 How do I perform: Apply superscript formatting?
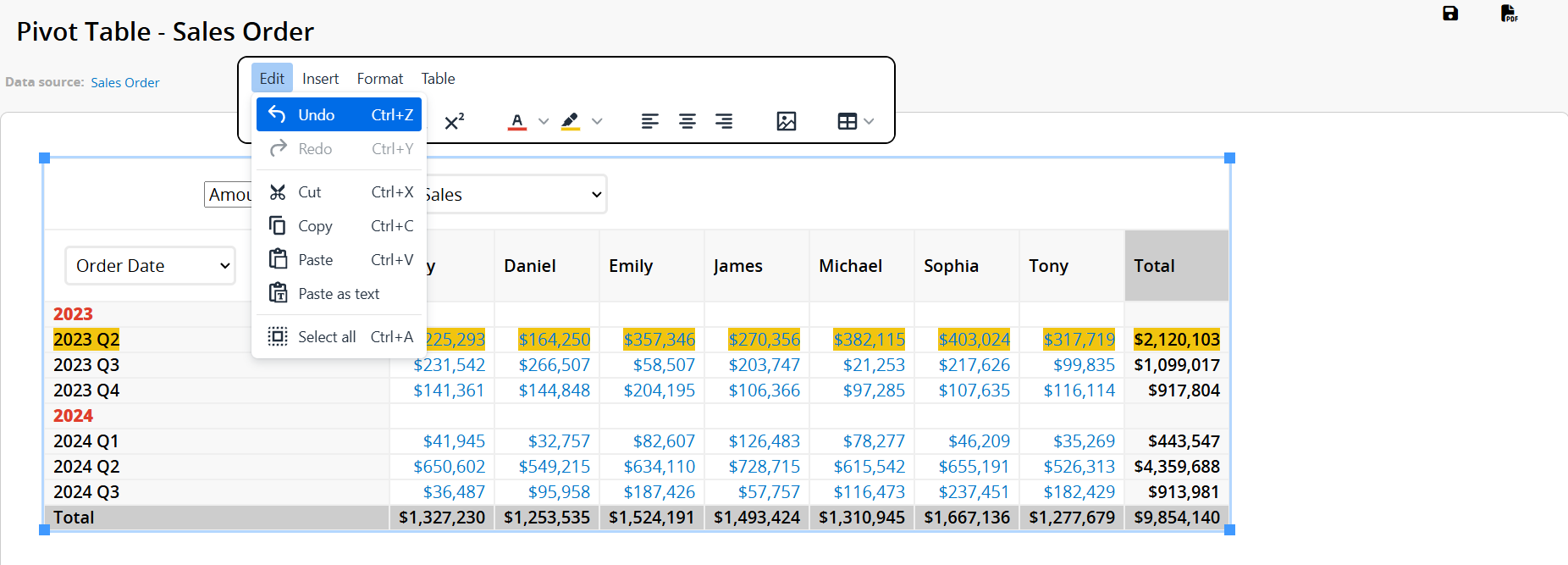click(455, 121)
